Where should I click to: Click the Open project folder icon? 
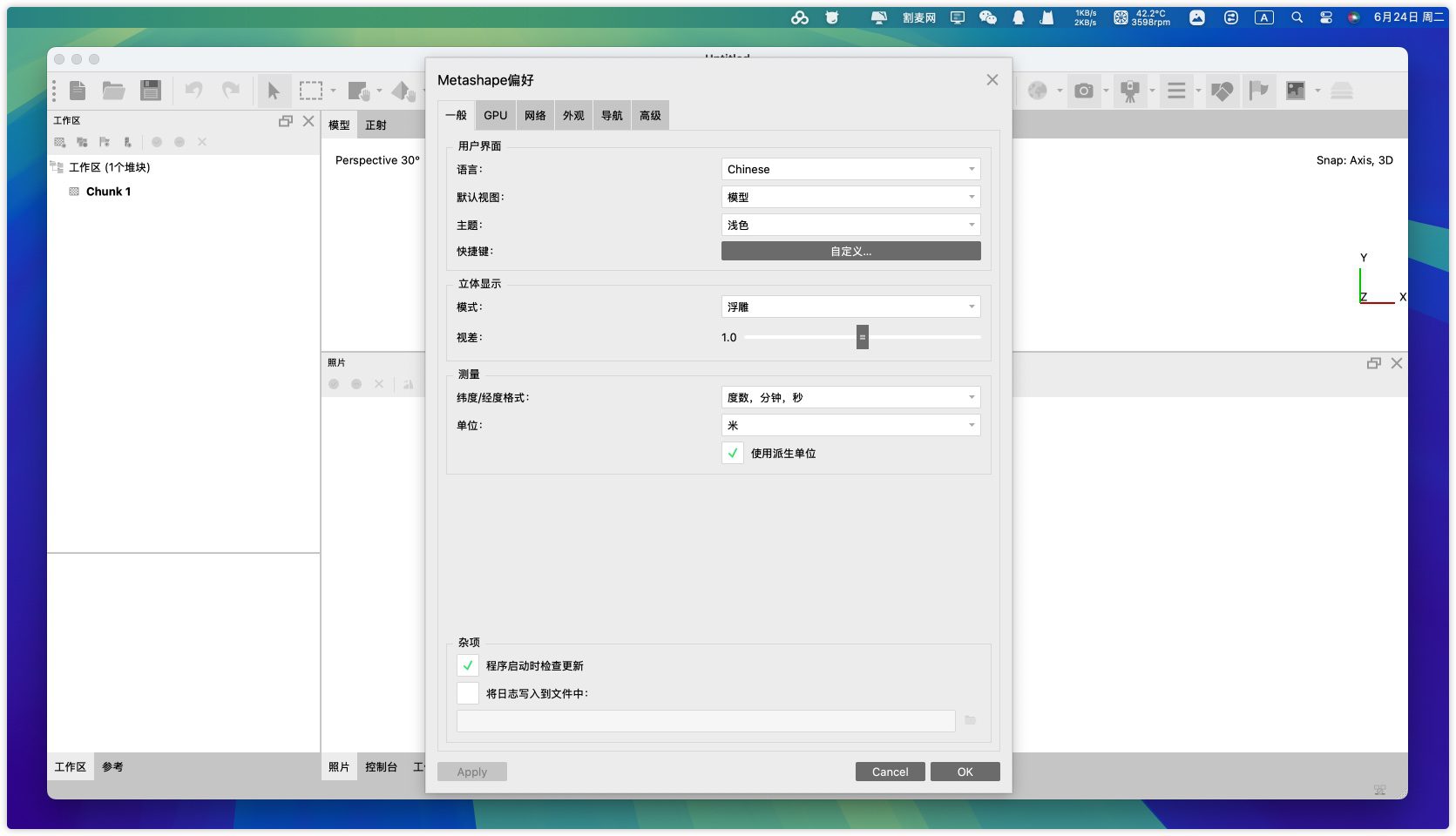pyautogui.click(x=113, y=91)
